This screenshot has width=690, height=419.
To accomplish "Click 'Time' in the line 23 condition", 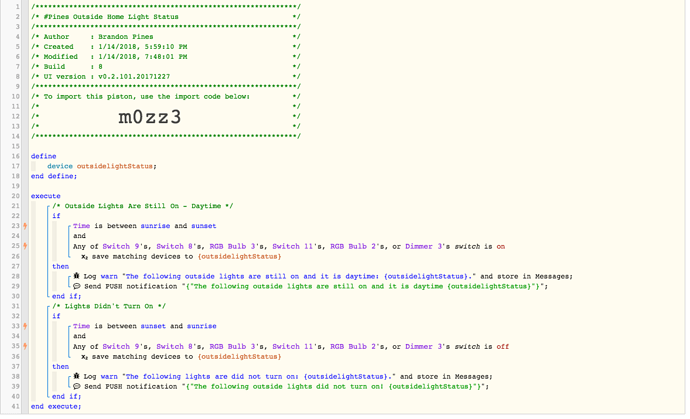I will [81, 226].
